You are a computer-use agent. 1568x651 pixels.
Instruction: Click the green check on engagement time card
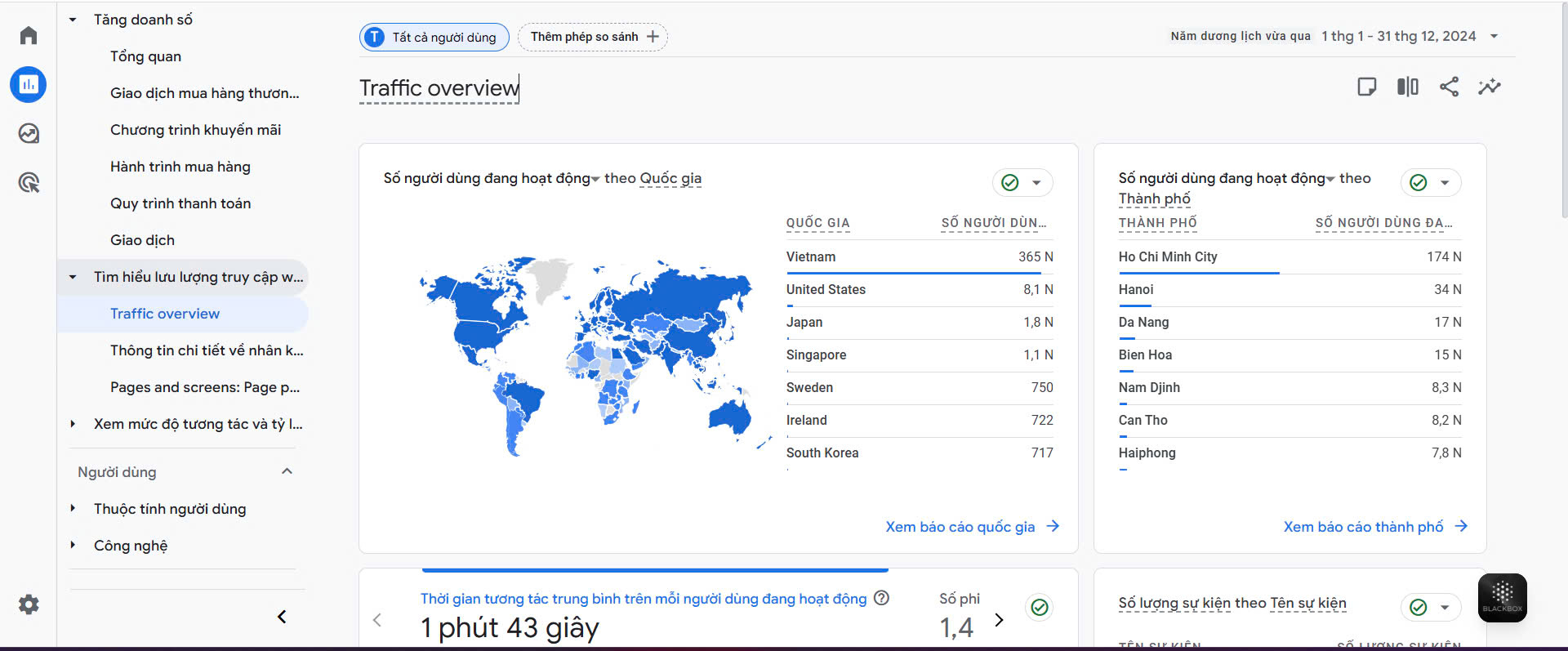click(1039, 607)
